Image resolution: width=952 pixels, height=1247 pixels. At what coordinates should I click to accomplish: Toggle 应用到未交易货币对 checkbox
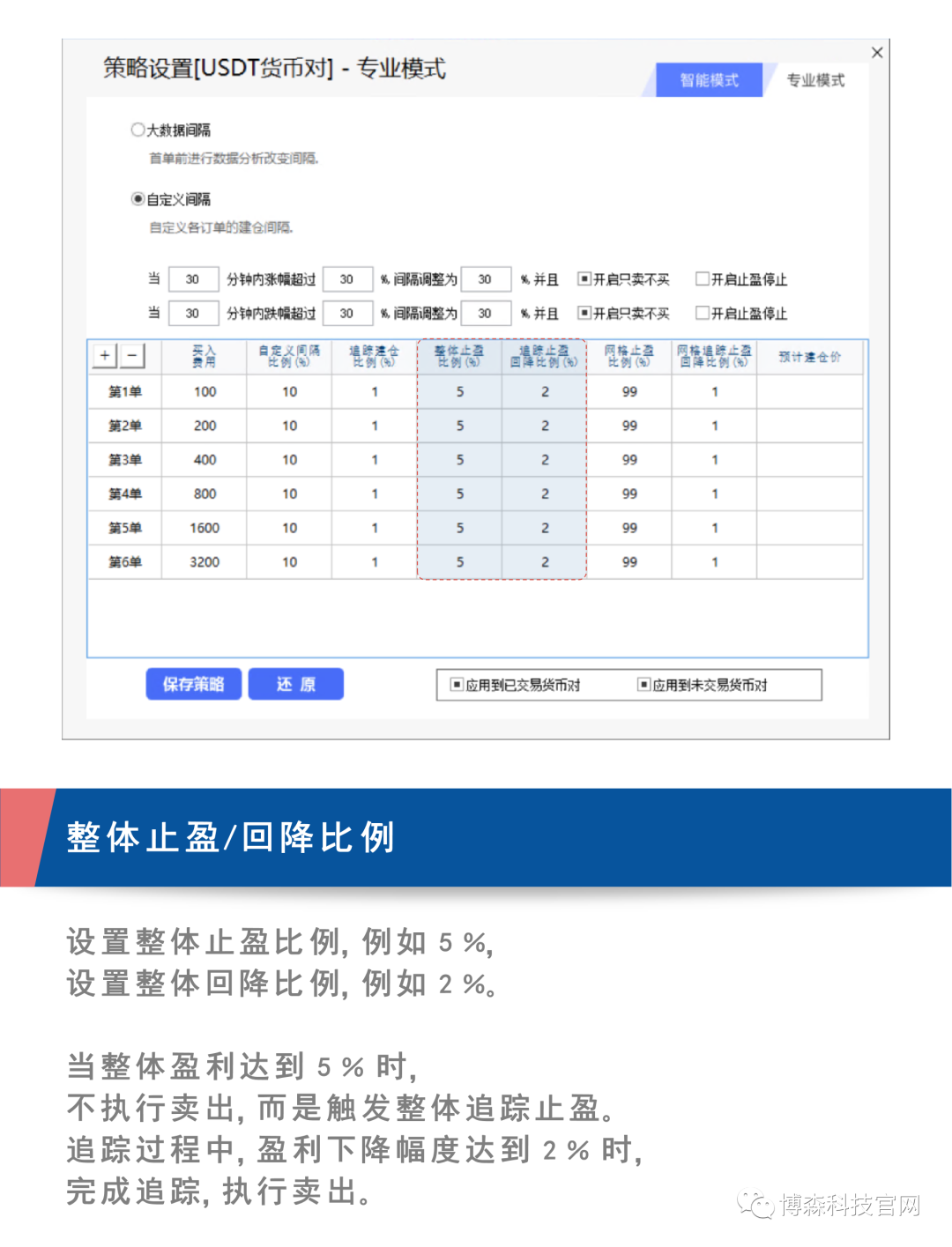coord(643,685)
